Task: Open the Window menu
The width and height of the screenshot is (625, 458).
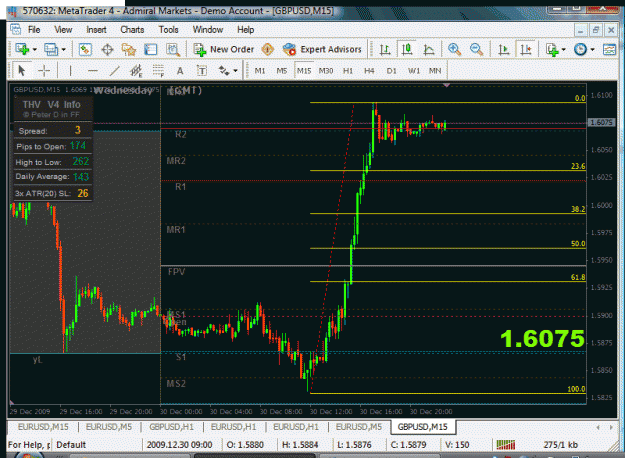Action: [208, 30]
